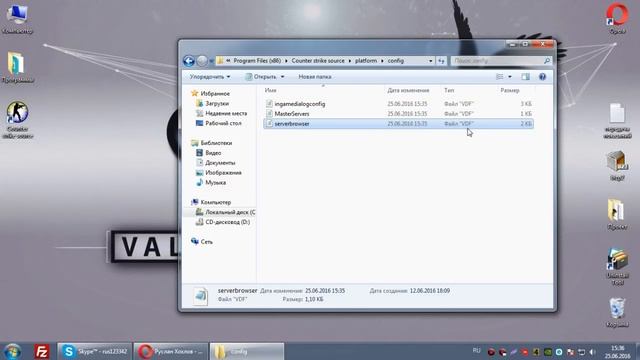Open Загрузки in navigation pane

click(x=217, y=103)
